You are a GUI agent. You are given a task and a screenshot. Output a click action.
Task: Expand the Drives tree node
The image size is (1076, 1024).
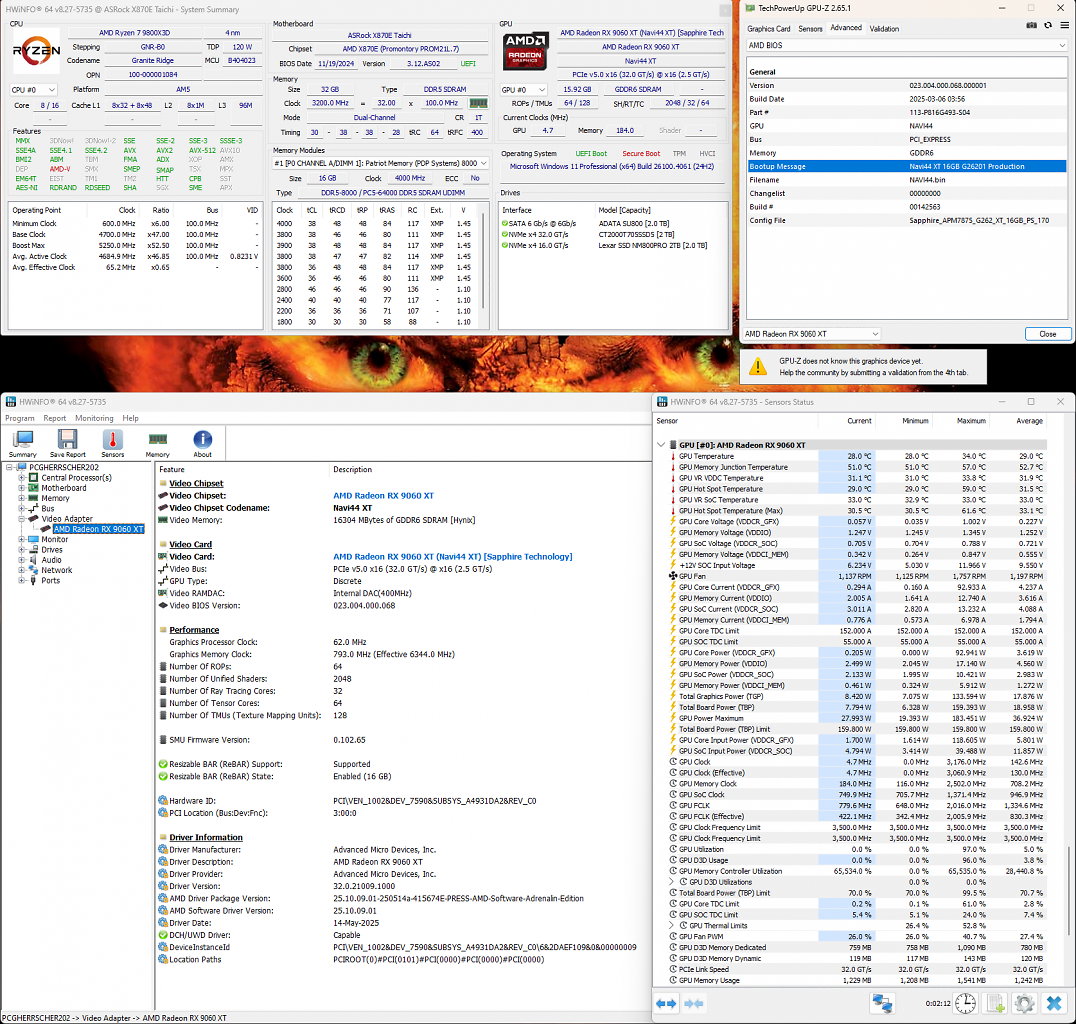pos(22,550)
